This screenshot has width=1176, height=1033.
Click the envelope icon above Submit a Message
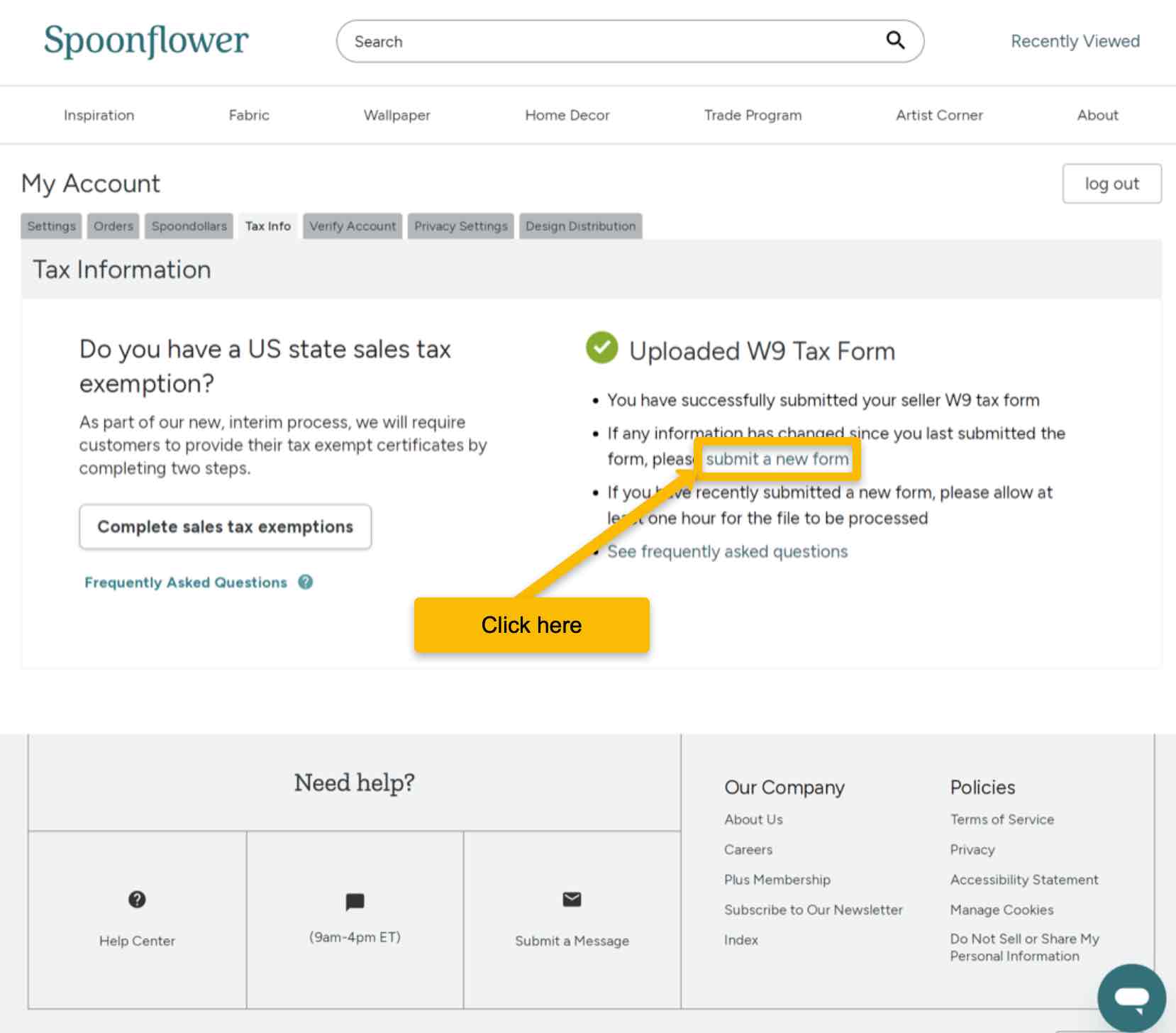pos(572,900)
